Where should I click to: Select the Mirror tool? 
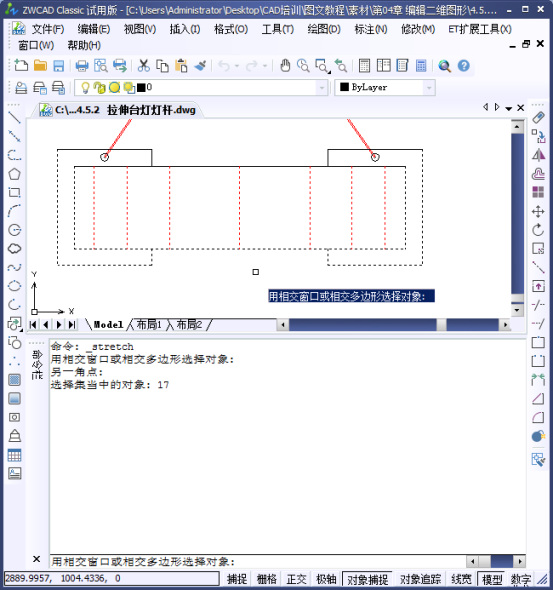click(x=538, y=155)
